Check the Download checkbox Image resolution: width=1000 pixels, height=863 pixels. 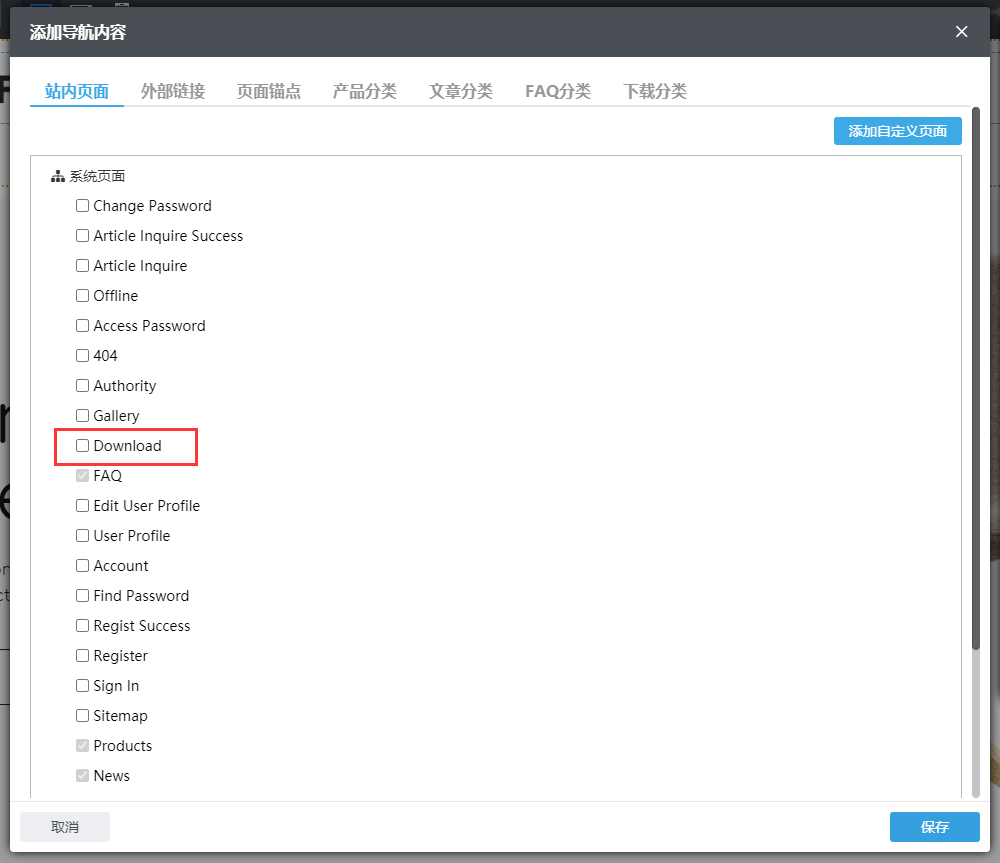(83, 446)
